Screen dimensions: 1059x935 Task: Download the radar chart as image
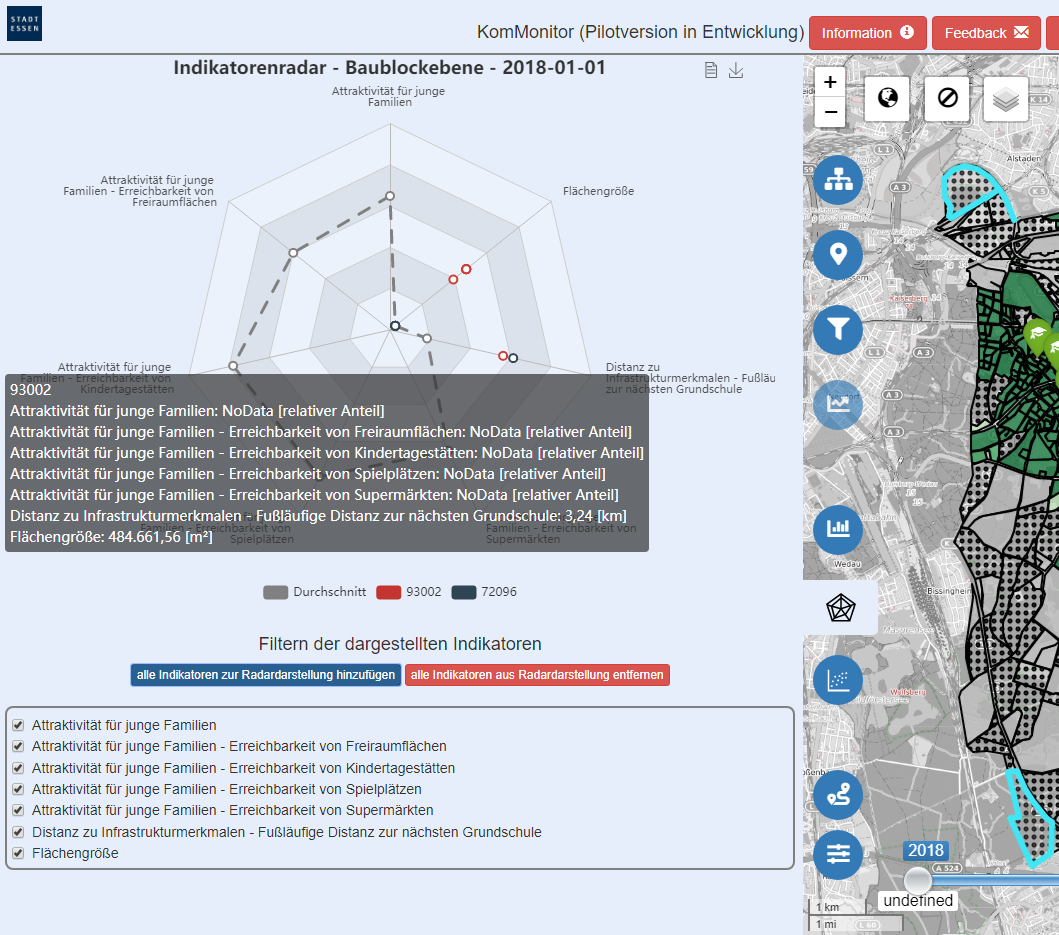click(736, 70)
